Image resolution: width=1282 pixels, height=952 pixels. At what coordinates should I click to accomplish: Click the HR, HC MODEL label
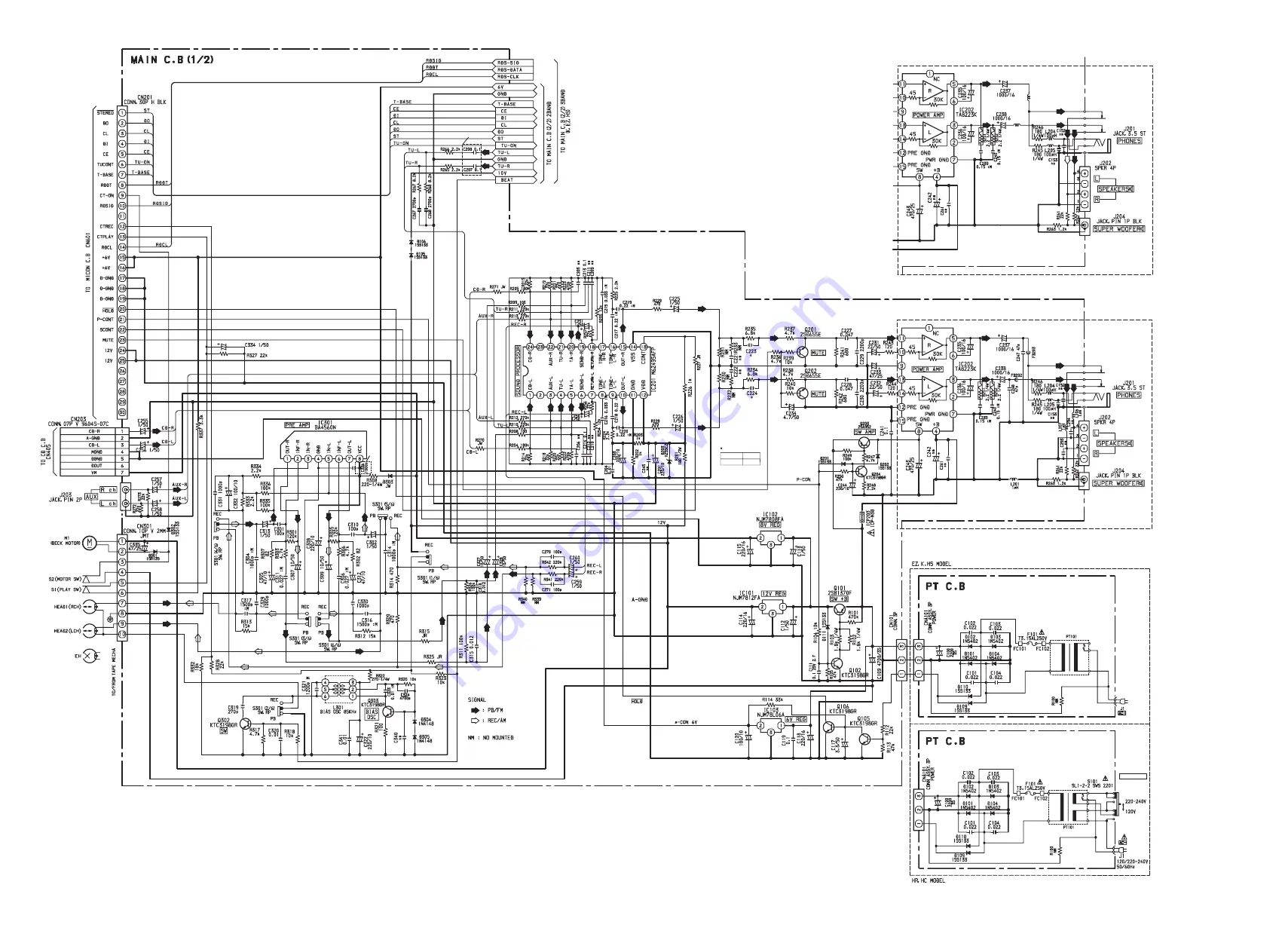928,880
